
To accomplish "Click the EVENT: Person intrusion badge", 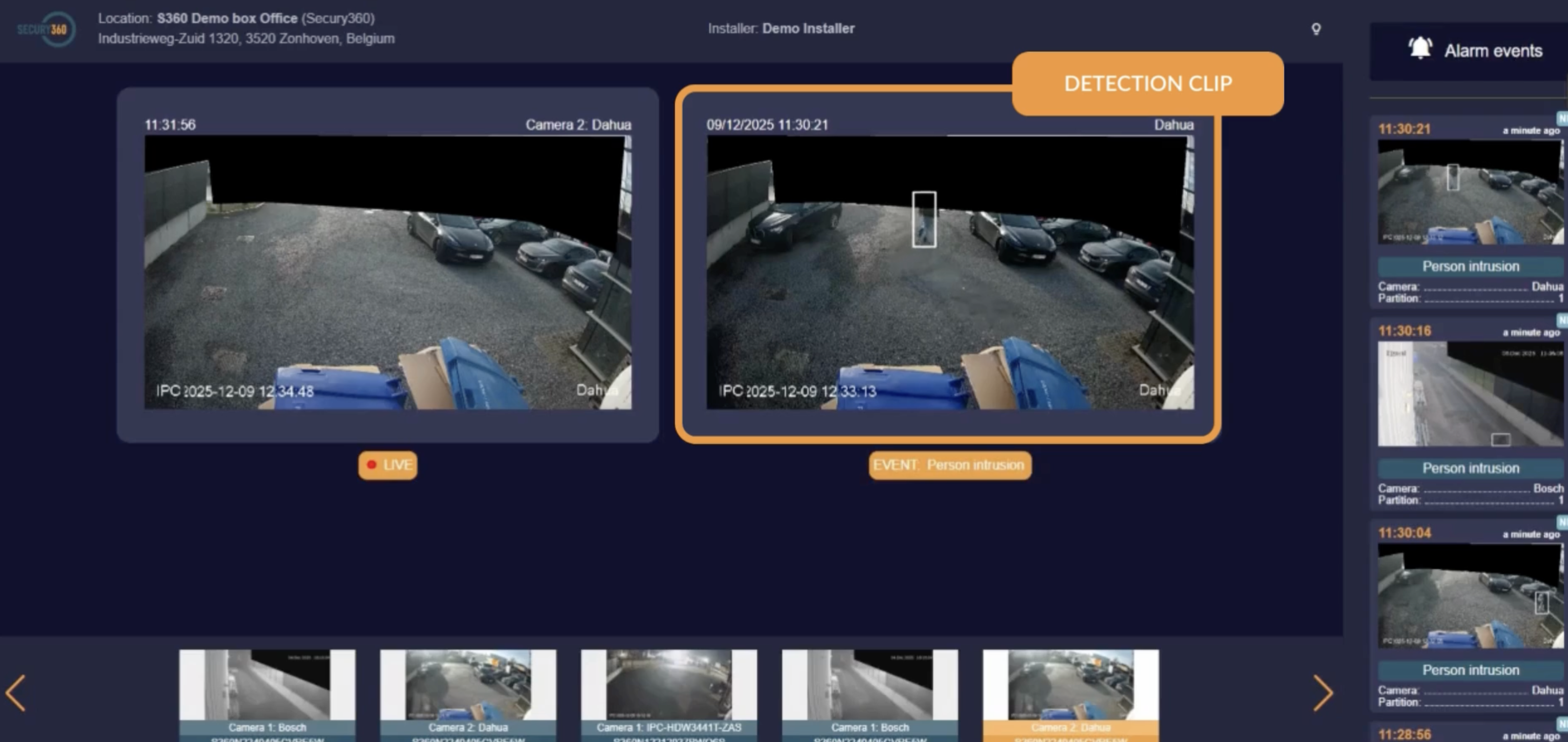I will tap(950, 465).
